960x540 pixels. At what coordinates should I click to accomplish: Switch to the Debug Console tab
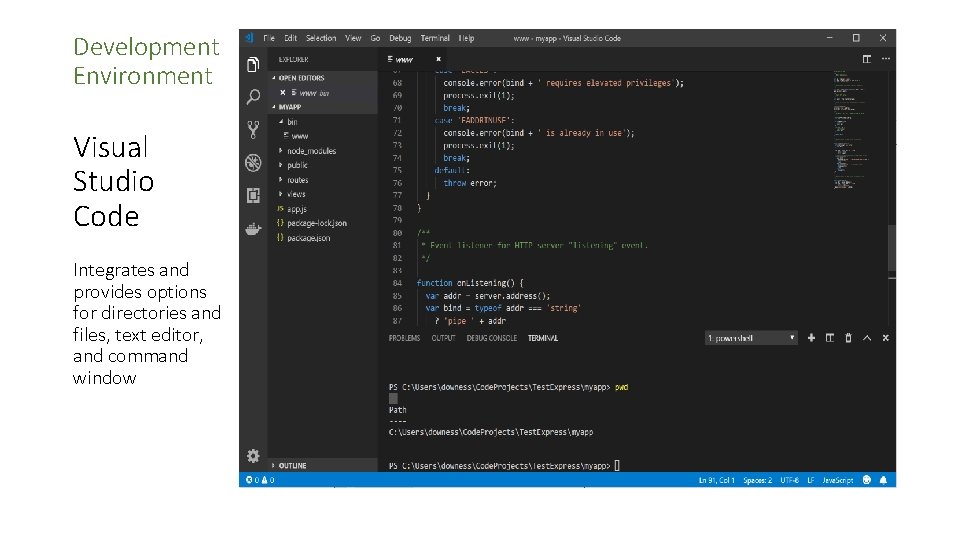point(492,338)
